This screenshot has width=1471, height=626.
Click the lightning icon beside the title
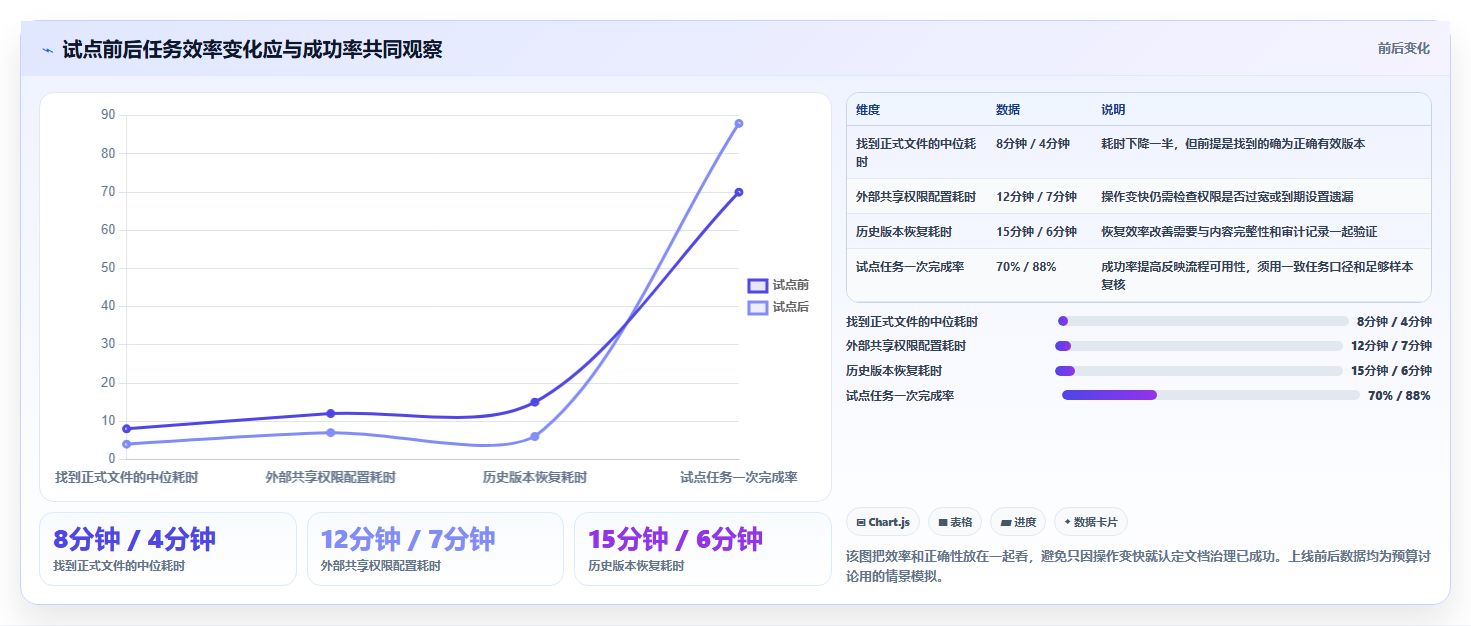[47, 50]
